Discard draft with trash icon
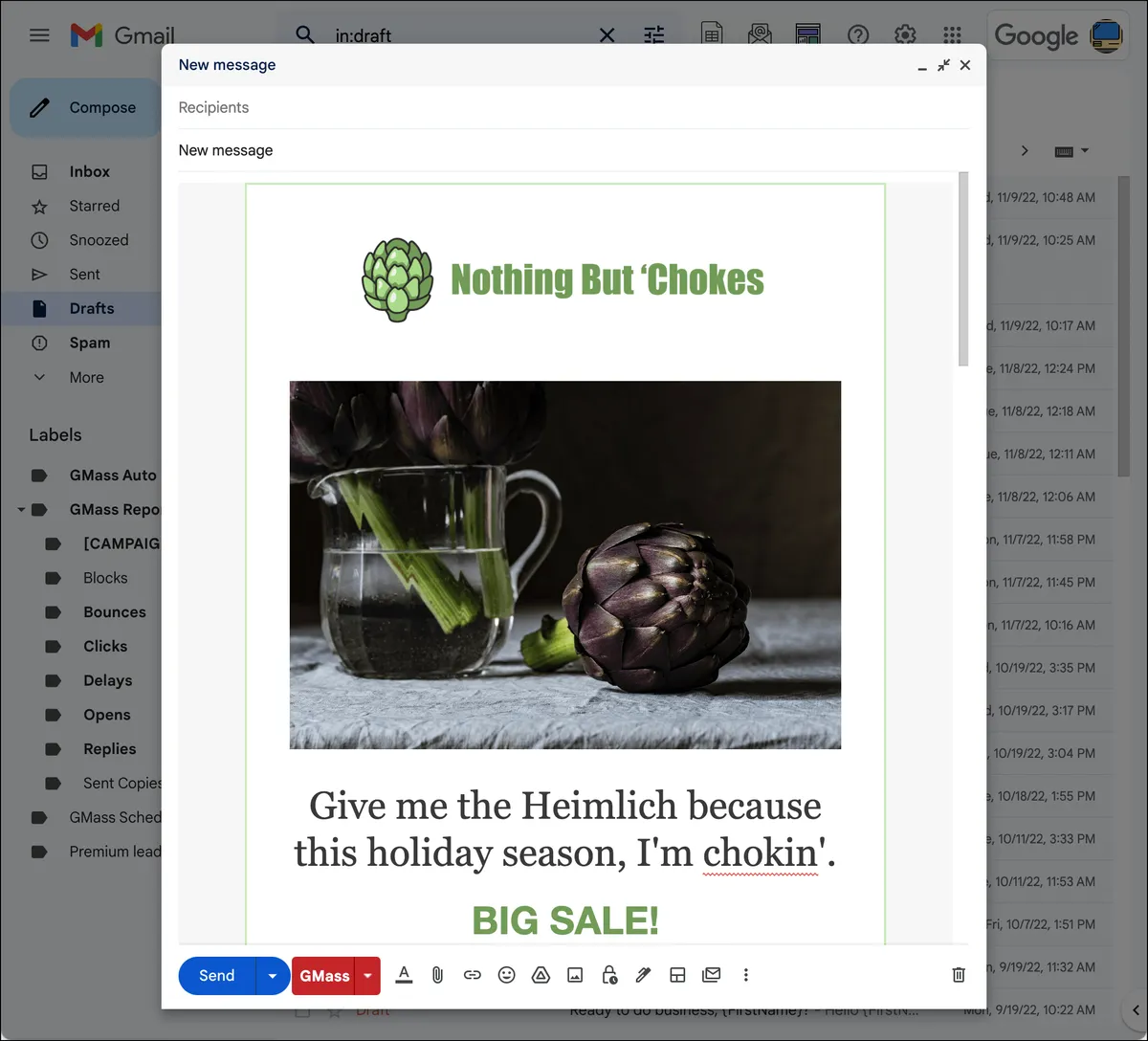The width and height of the screenshot is (1148, 1041). pyautogui.click(x=959, y=975)
